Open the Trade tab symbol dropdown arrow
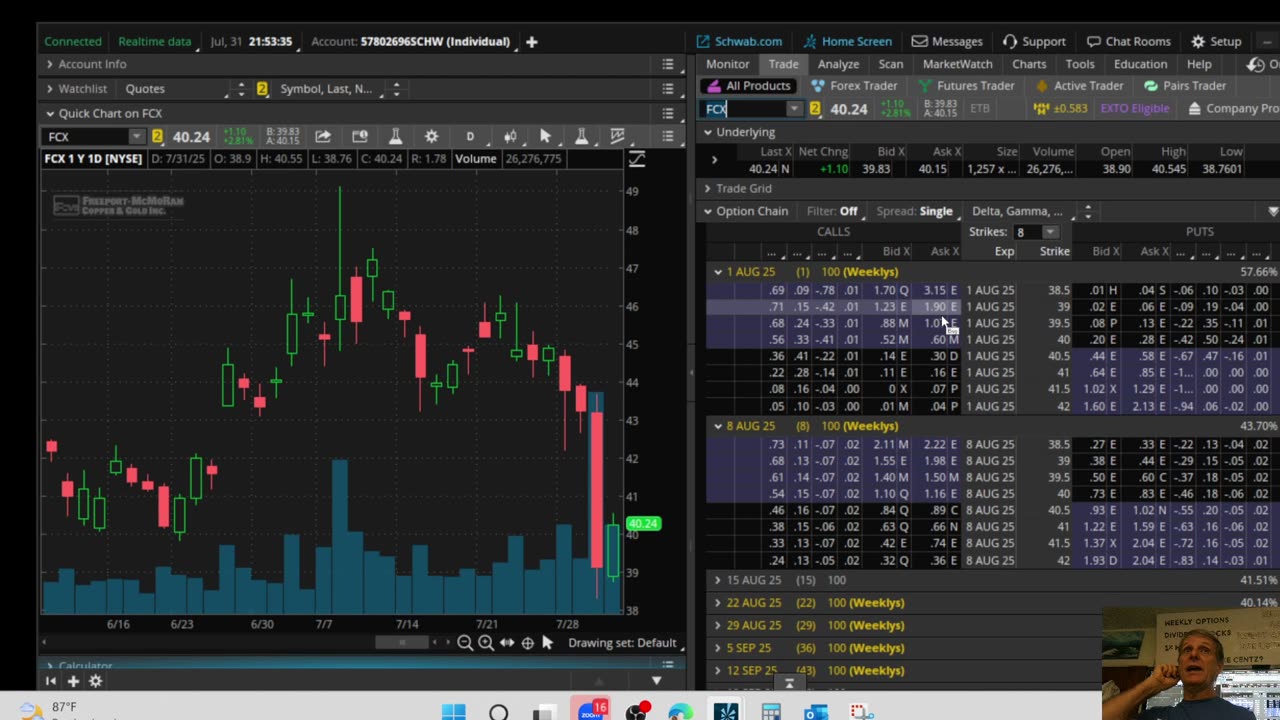 (x=793, y=109)
